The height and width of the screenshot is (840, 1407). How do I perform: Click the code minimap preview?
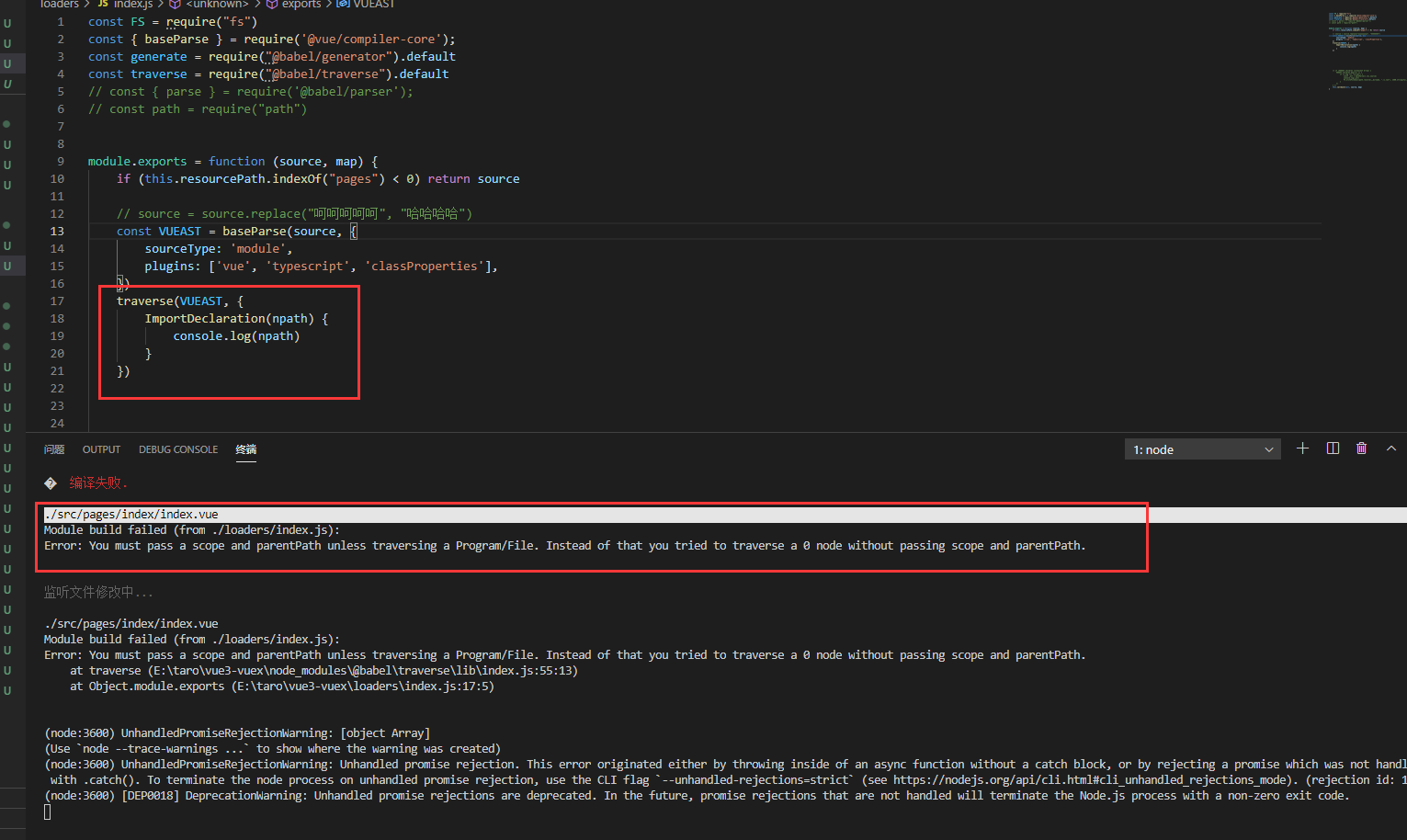(x=1365, y=51)
